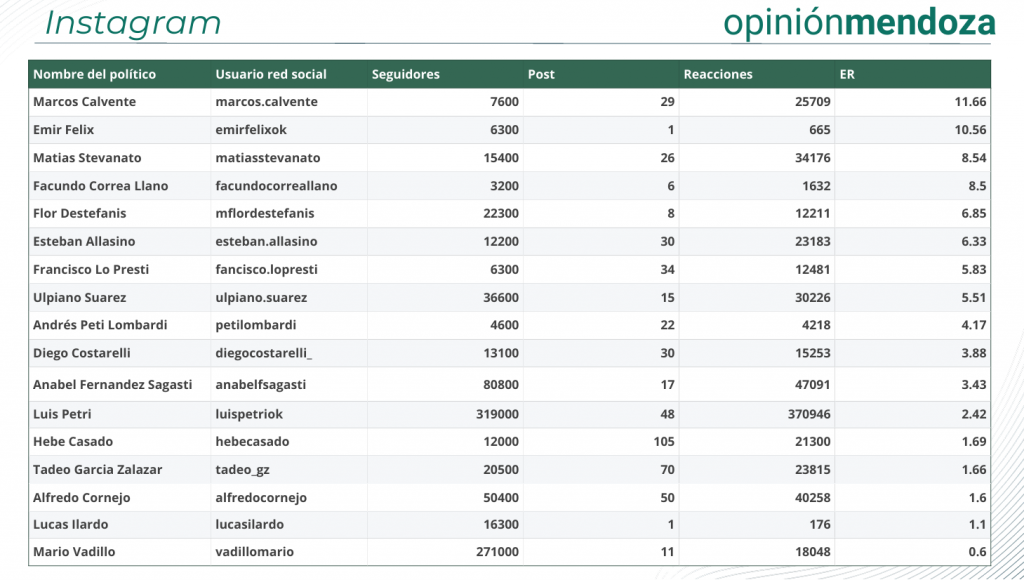Click the Usuario red social header

[x=271, y=74]
